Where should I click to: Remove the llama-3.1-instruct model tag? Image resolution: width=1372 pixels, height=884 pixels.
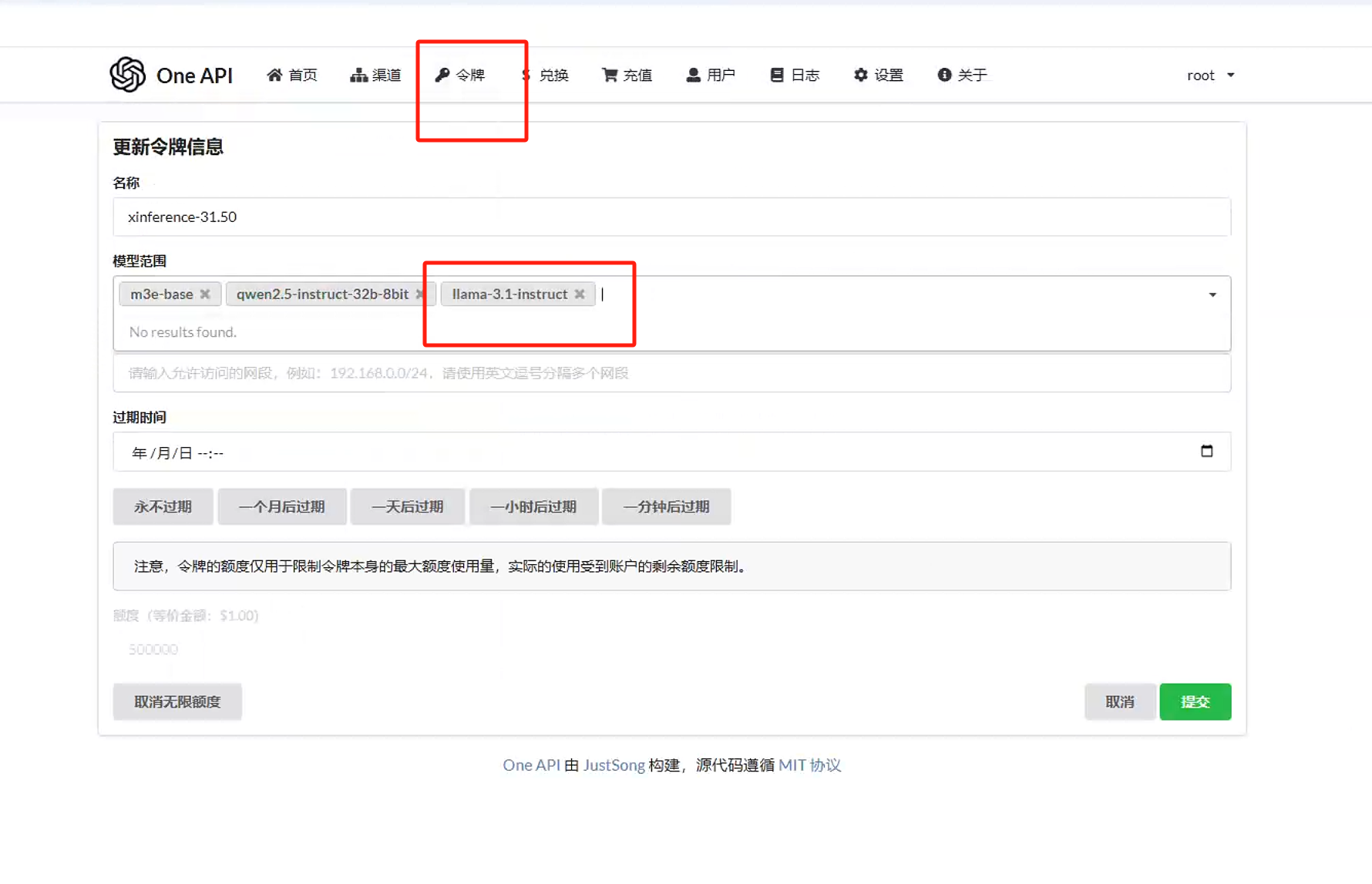coord(580,294)
